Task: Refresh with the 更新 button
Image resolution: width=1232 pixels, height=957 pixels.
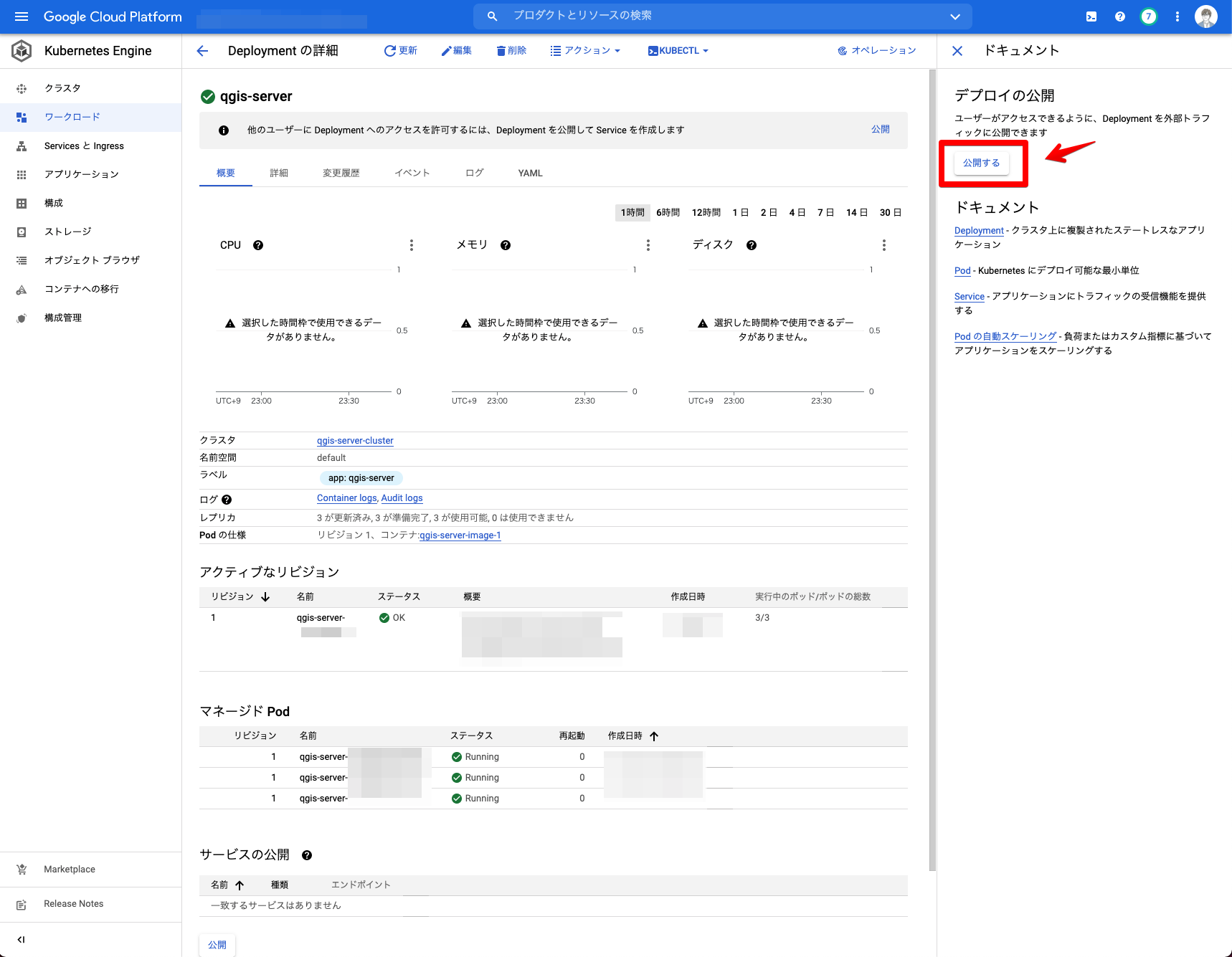Action: (400, 51)
